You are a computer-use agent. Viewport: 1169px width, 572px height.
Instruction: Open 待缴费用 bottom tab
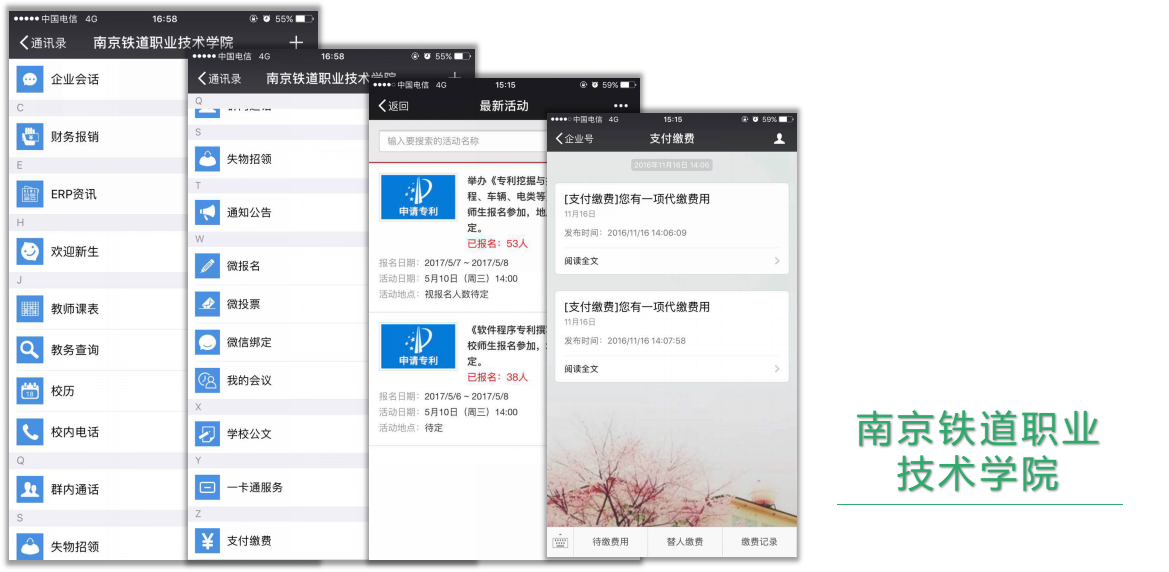611,542
